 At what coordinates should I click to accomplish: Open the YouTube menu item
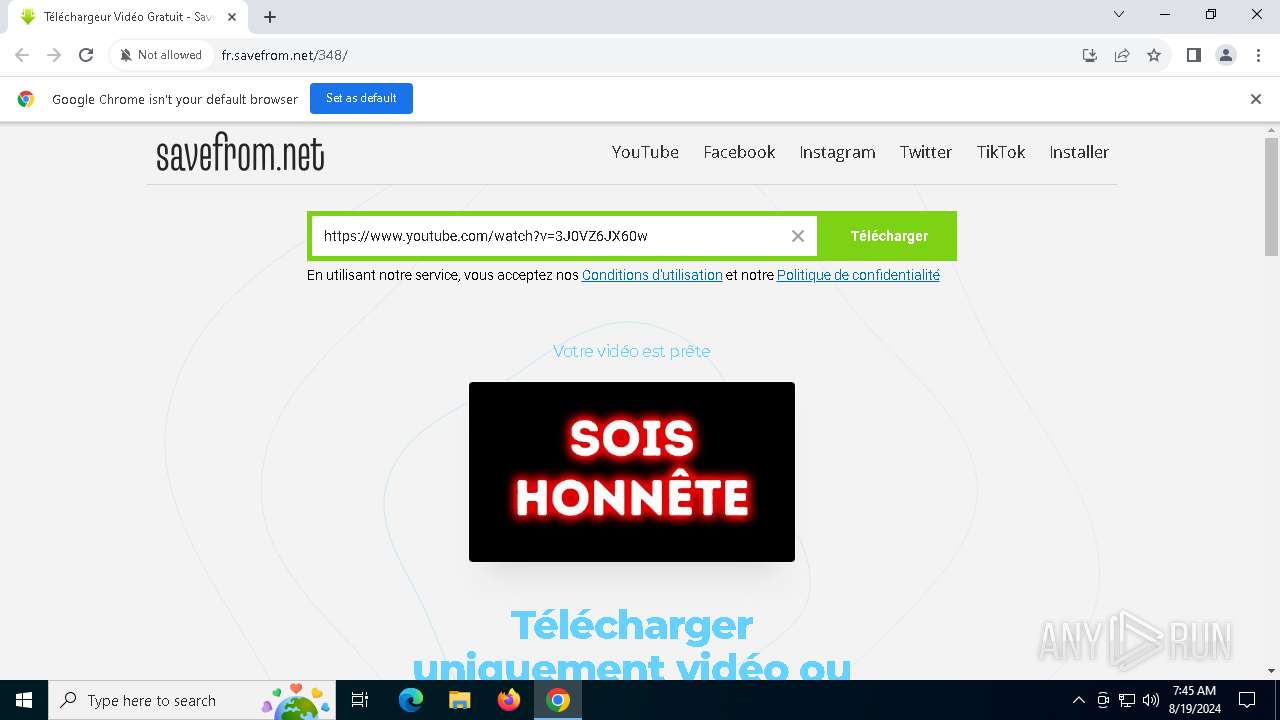645,152
